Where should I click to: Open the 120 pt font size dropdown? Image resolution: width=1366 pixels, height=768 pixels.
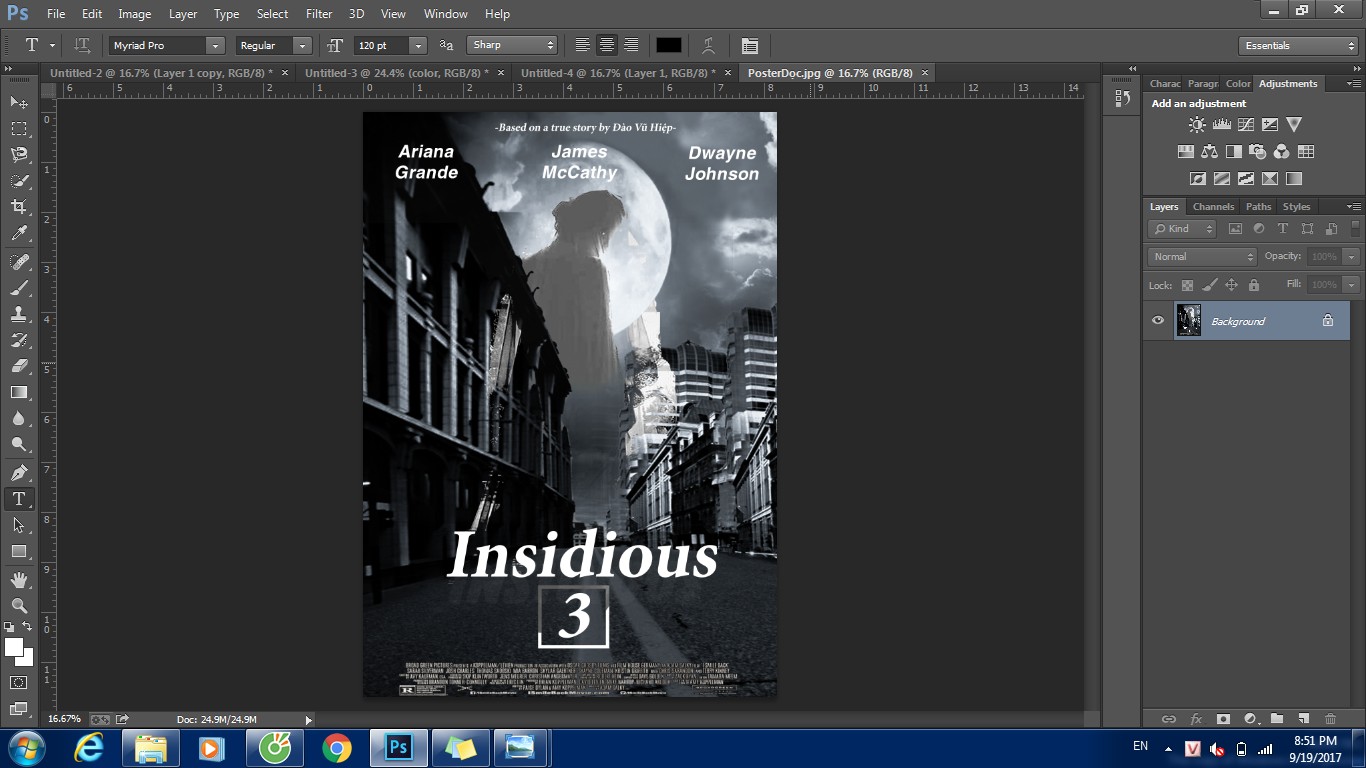click(x=418, y=45)
